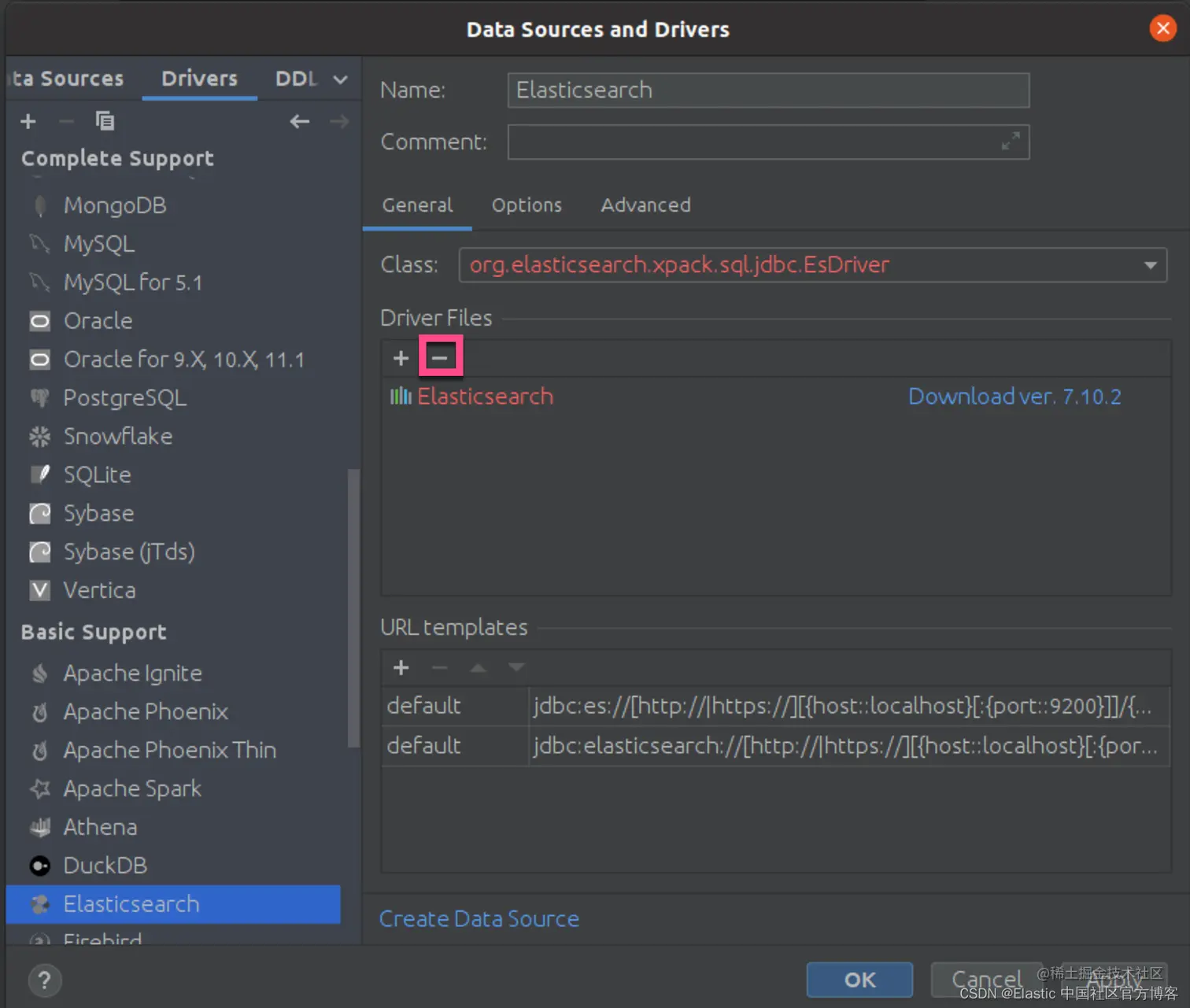Open the Class driver dropdown
The width and height of the screenshot is (1190, 1008).
[x=1151, y=265]
